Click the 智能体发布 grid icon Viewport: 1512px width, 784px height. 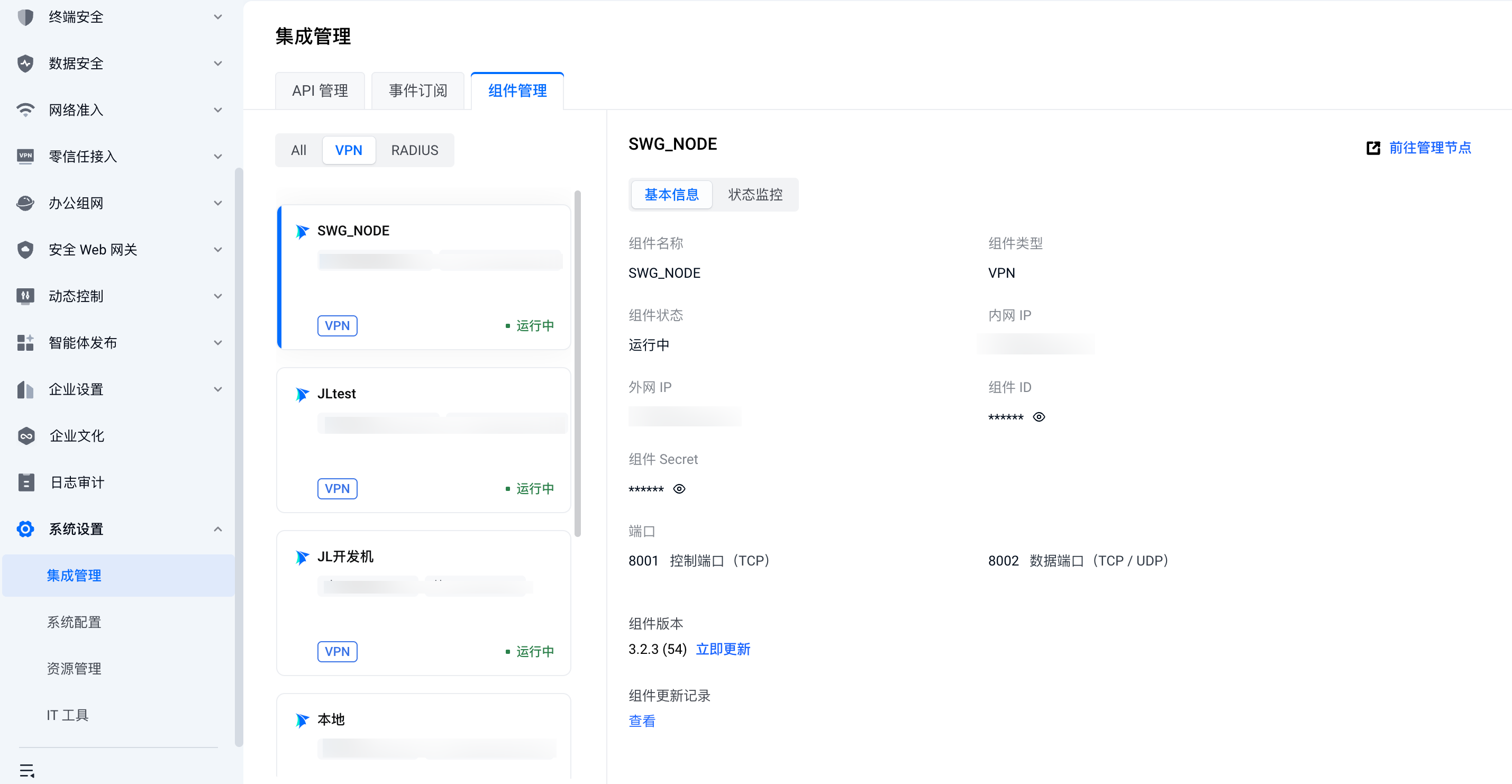pos(25,343)
